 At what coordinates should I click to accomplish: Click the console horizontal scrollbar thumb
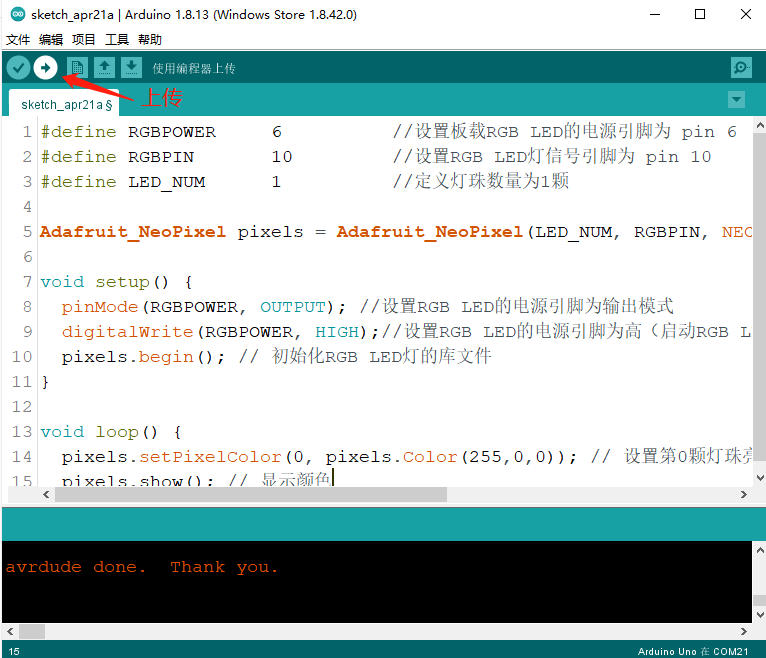32,631
